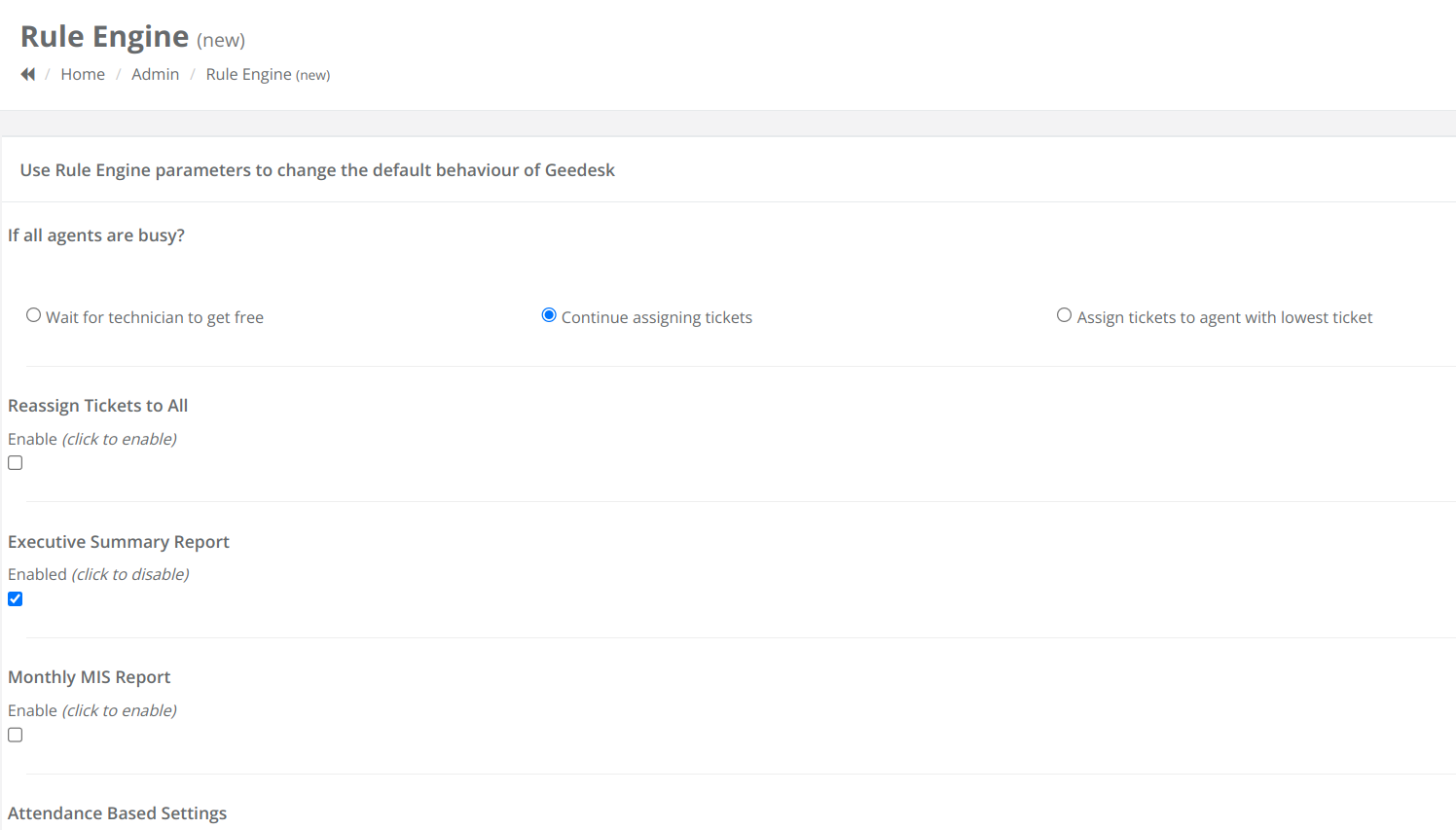
Task: Click the 'If all agents are busy?' heading
Action: 96,235
